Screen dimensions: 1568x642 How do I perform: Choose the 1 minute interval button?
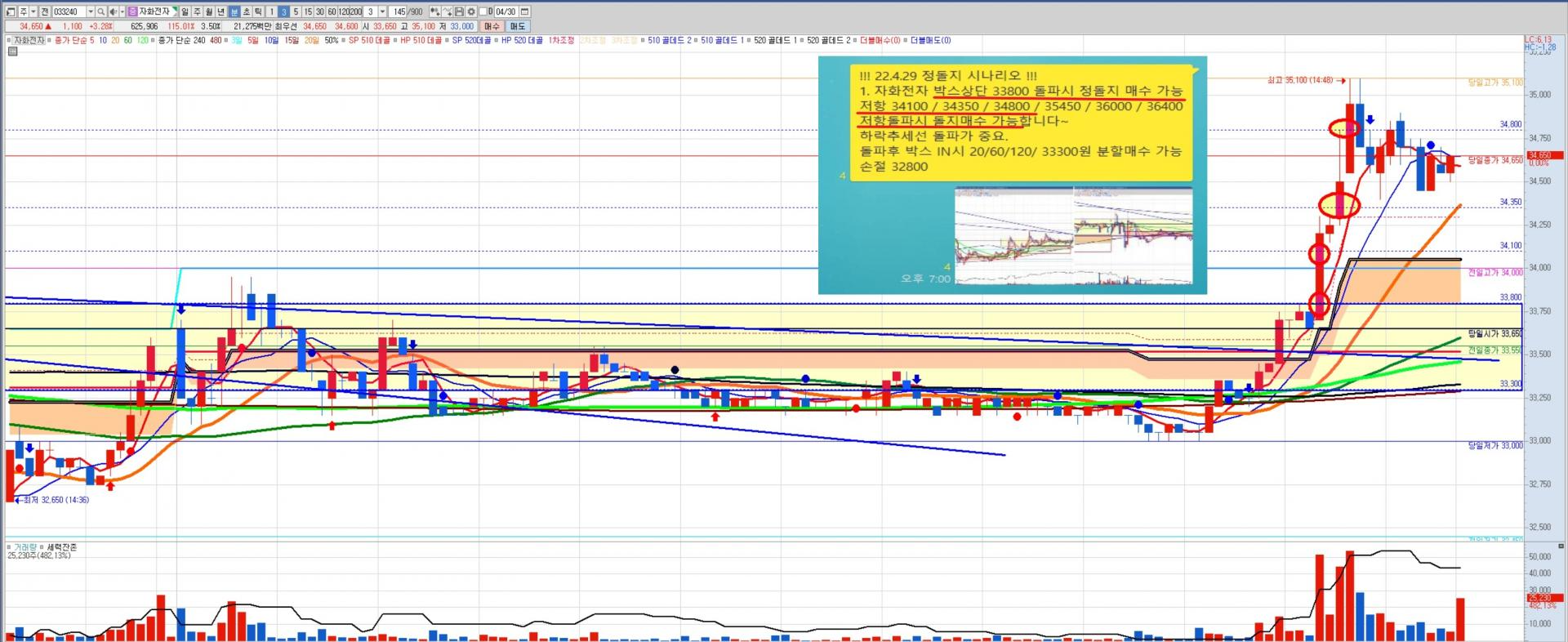(272, 11)
